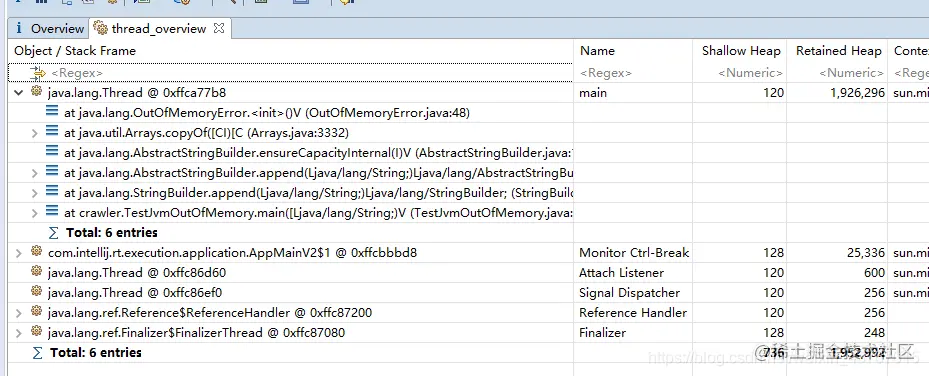Click the Numeric filter under Retained Heap
The width and height of the screenshot is (929, 376).
click(851, 73)
